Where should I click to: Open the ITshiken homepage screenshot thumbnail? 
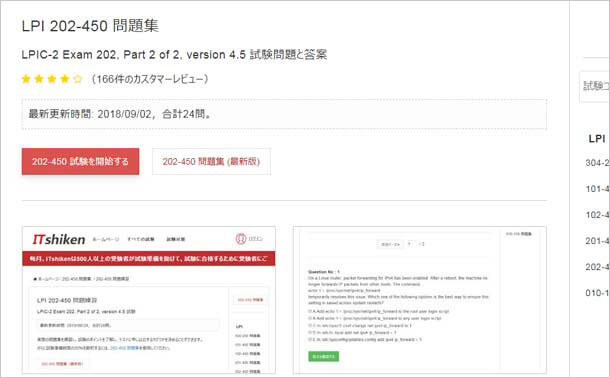pyautogui.click(x=149, y=300)
